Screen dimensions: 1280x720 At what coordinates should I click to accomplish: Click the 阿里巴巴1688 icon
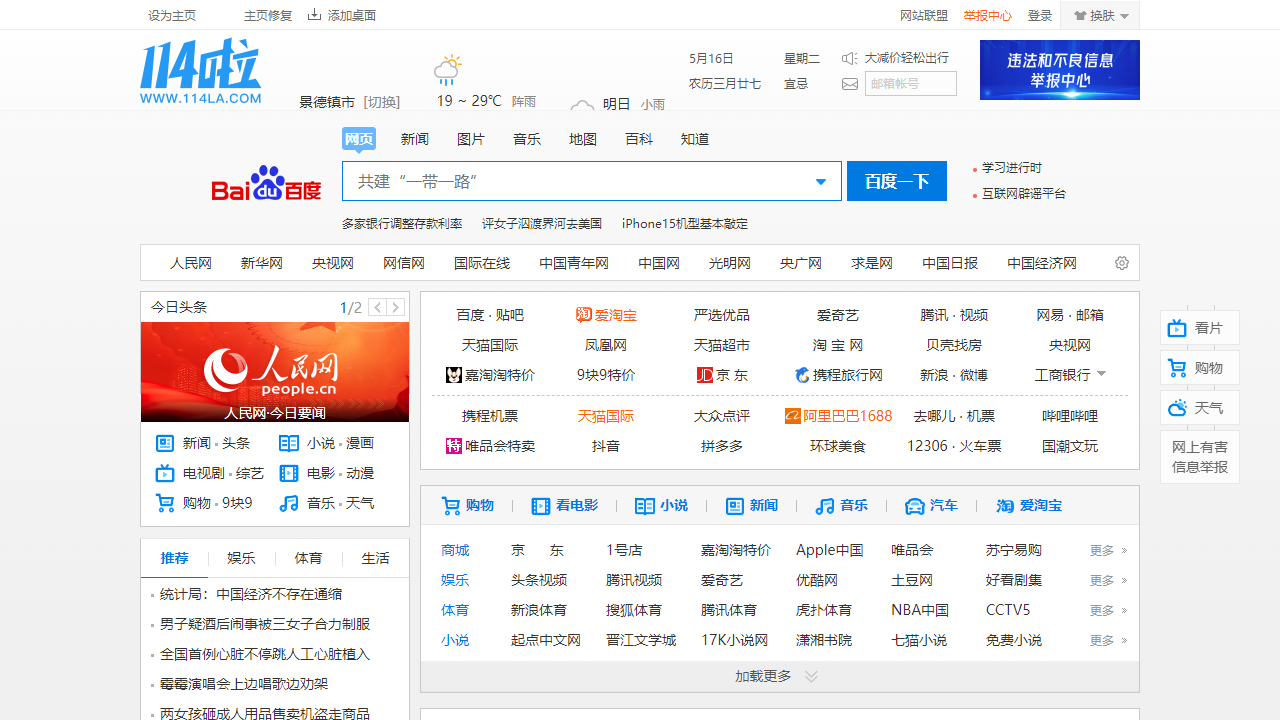click(x=793, y=416)
